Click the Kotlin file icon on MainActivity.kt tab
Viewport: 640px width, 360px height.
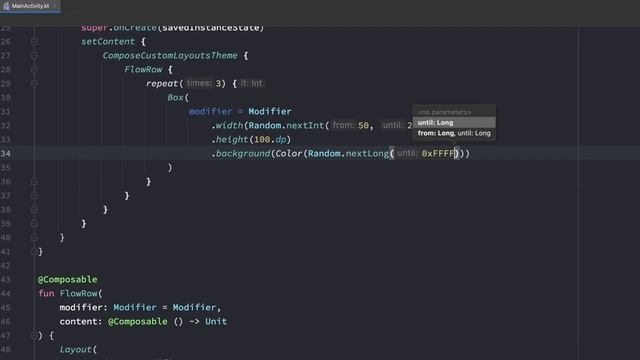(x=6, y=6)
